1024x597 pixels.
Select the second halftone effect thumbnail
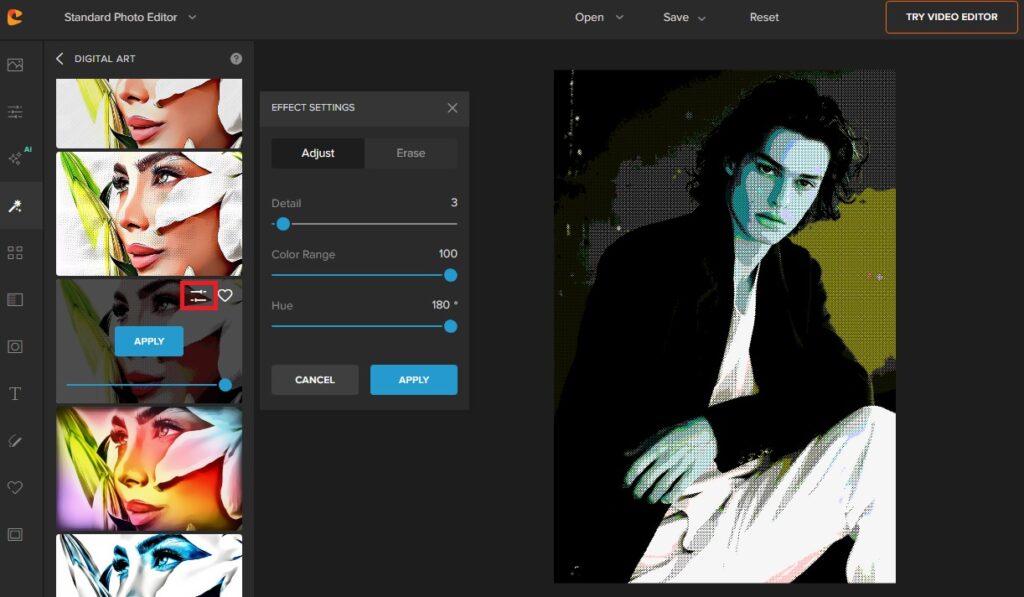coord(149,214)
